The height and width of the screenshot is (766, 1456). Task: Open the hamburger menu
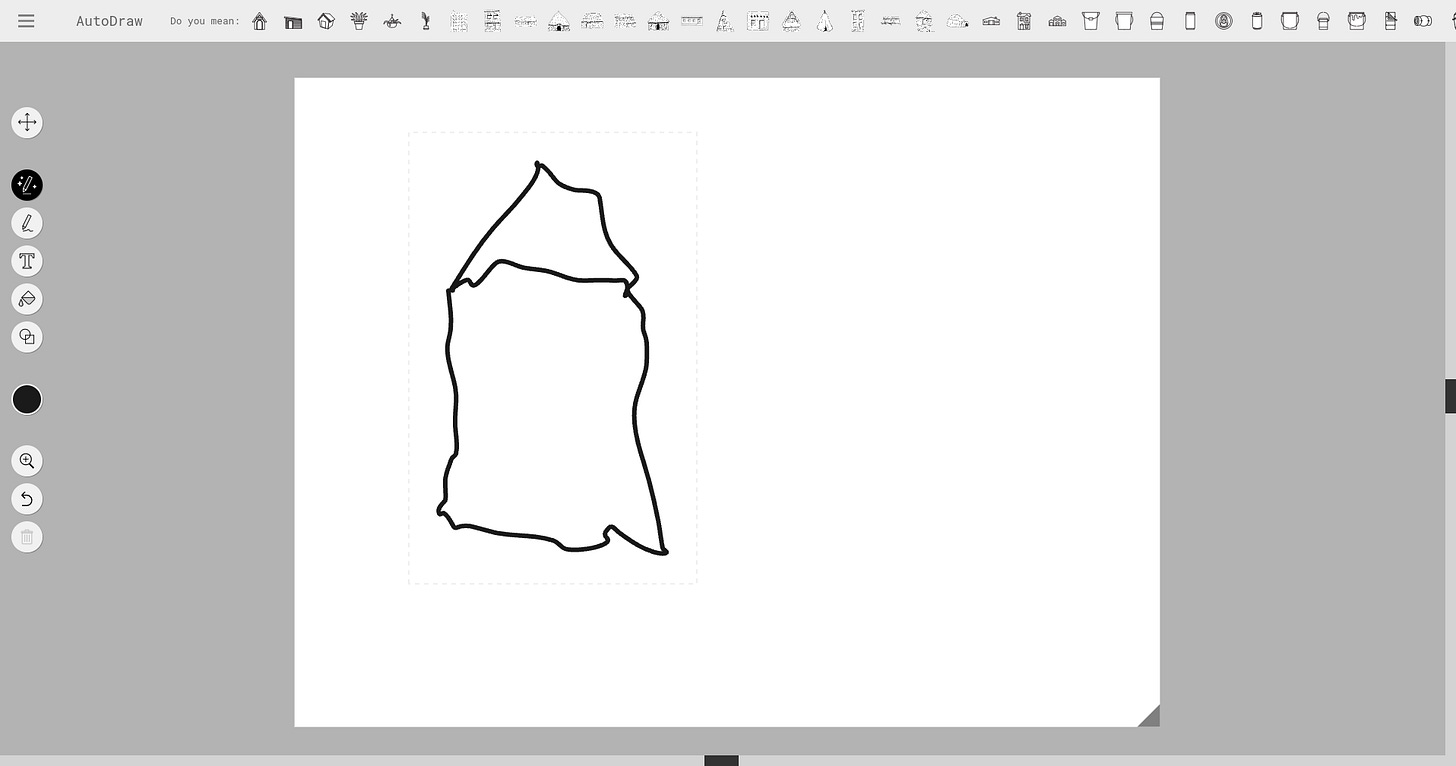[x=26, y=20]
